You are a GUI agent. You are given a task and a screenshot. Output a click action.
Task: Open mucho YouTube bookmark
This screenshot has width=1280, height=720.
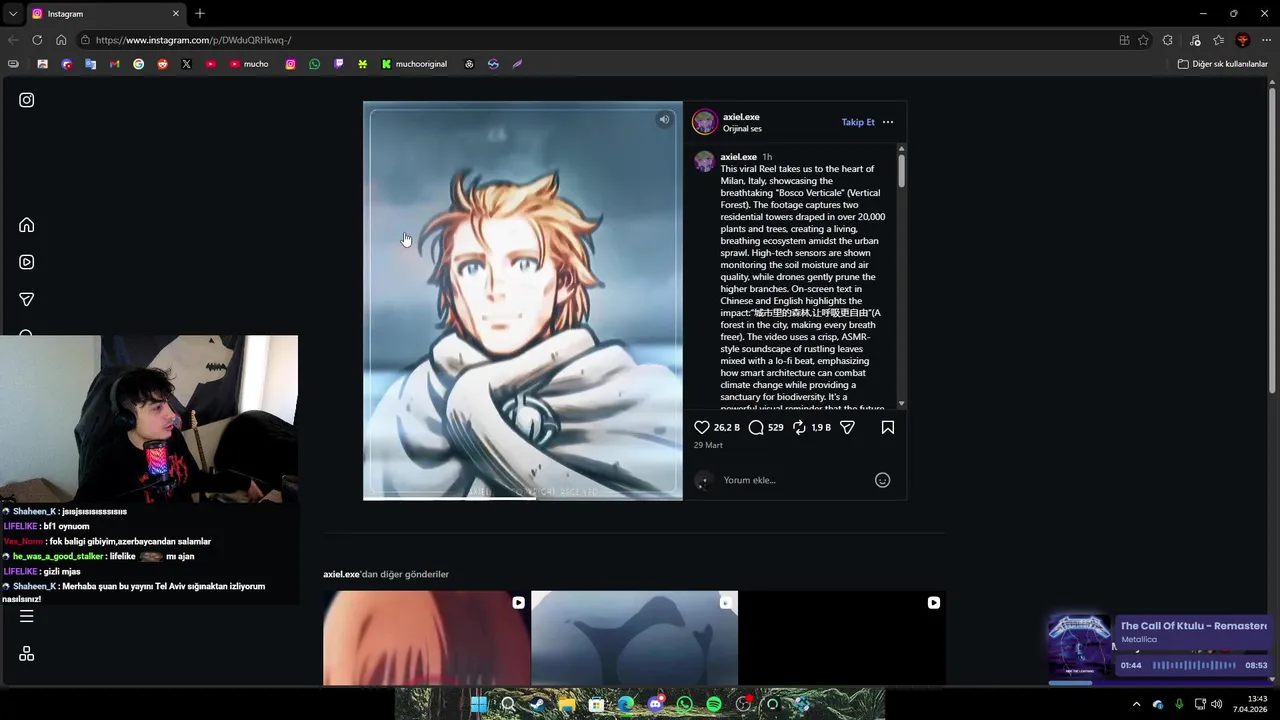249,64
